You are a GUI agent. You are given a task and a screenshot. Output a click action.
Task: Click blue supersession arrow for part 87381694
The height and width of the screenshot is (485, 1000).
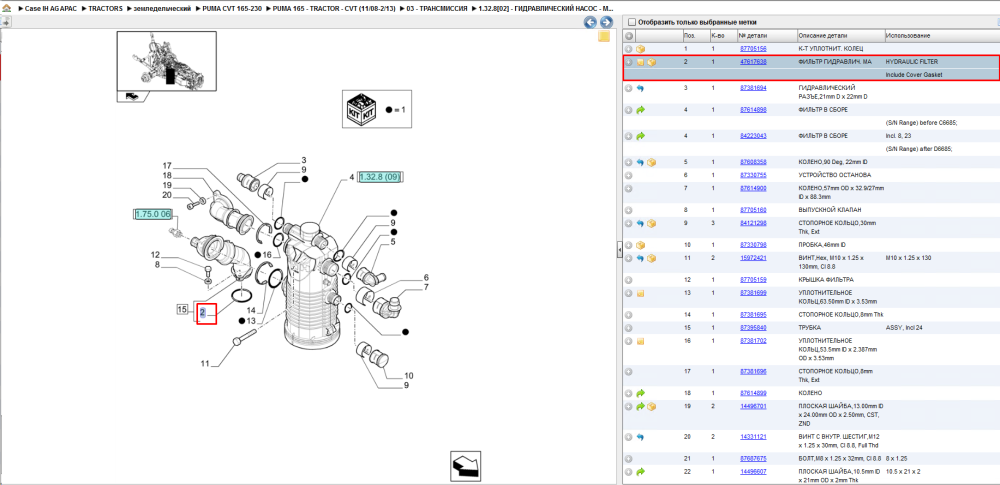640,88
